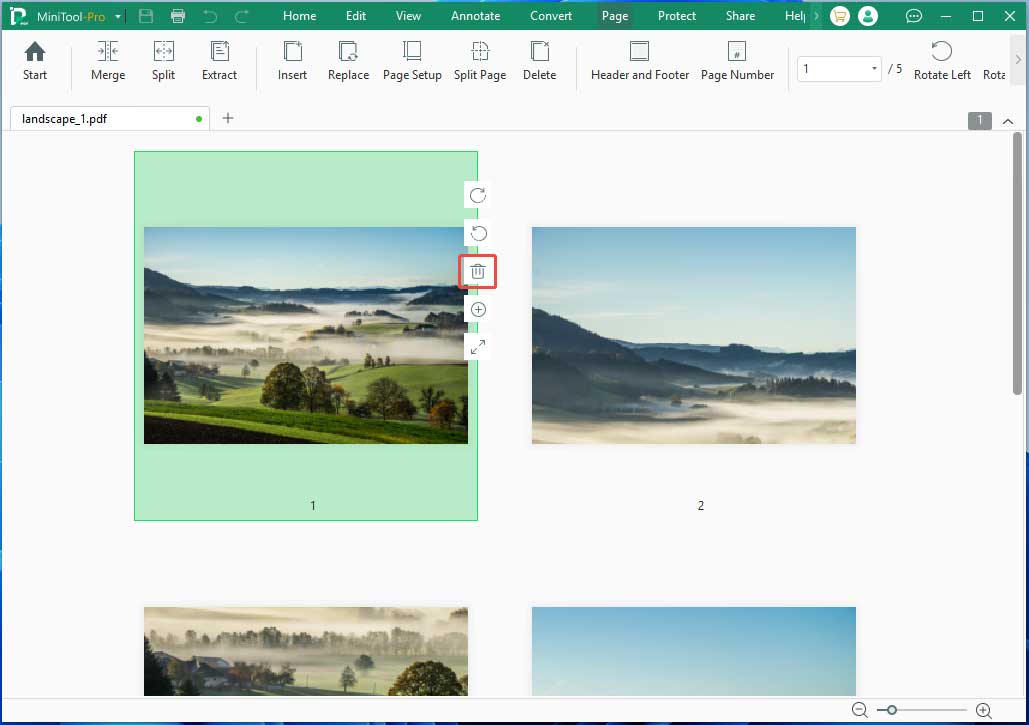The width and height of the screenshot is (1029, 725).
Task: Click the Redo arrow
Action: (242, 16)
